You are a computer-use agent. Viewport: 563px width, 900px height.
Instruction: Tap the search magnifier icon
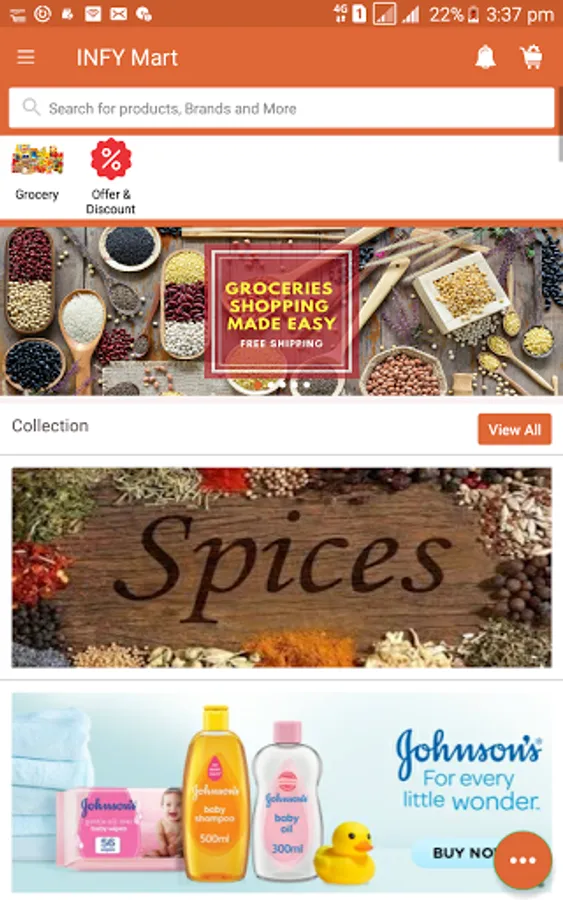(31, 107)
